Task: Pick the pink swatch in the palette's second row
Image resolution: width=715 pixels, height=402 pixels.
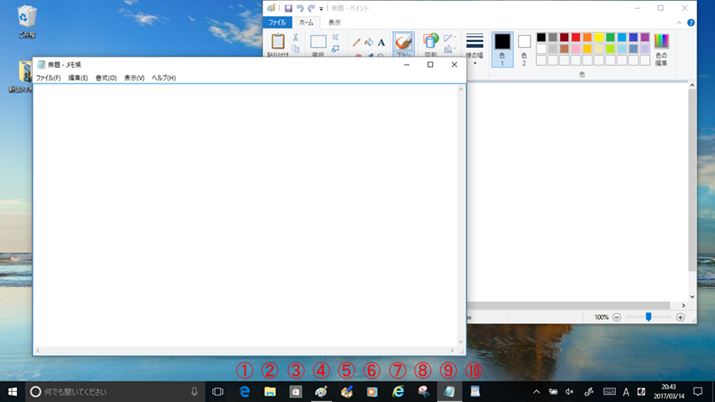Action: (576, 49)
